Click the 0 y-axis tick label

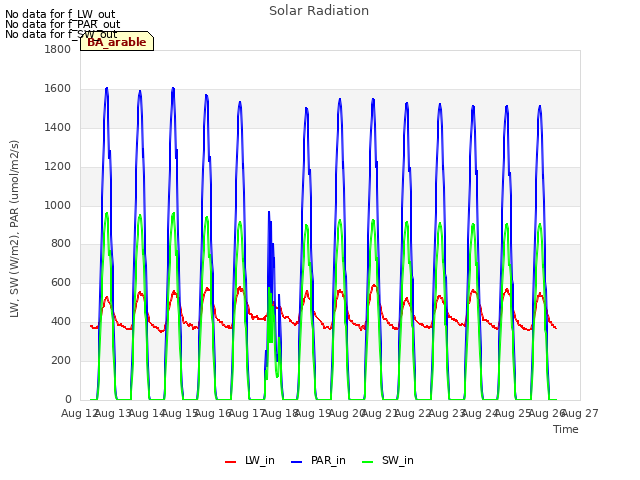(68, 399)
